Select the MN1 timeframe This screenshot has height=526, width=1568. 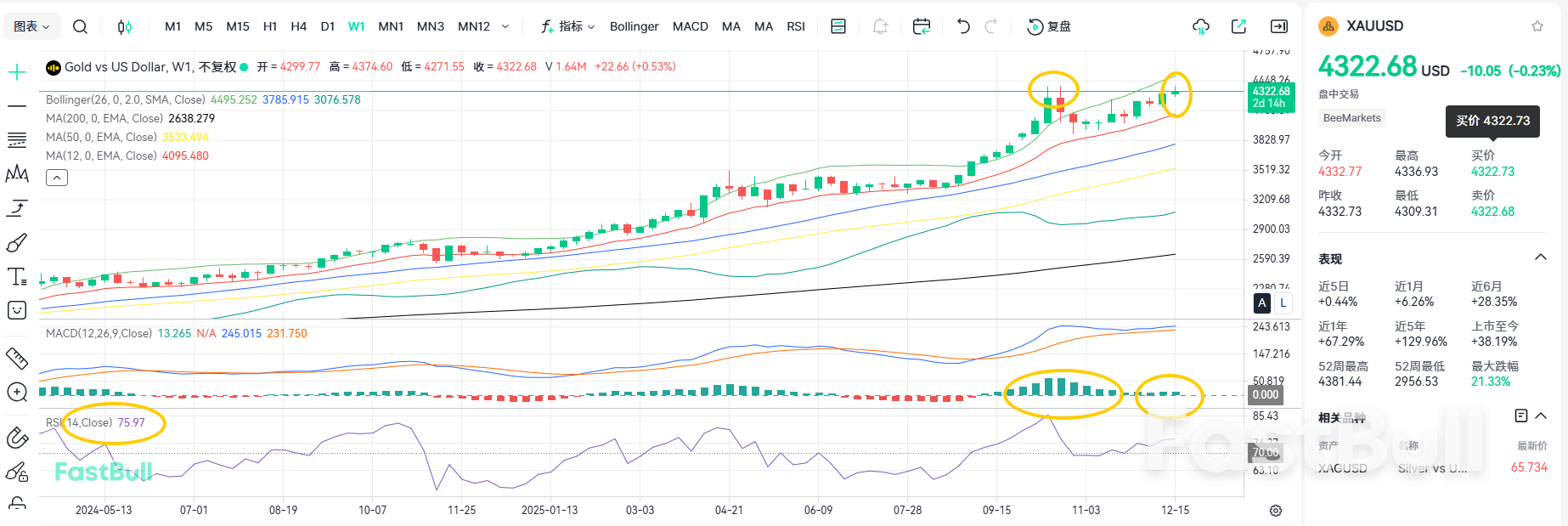(391, 26)
